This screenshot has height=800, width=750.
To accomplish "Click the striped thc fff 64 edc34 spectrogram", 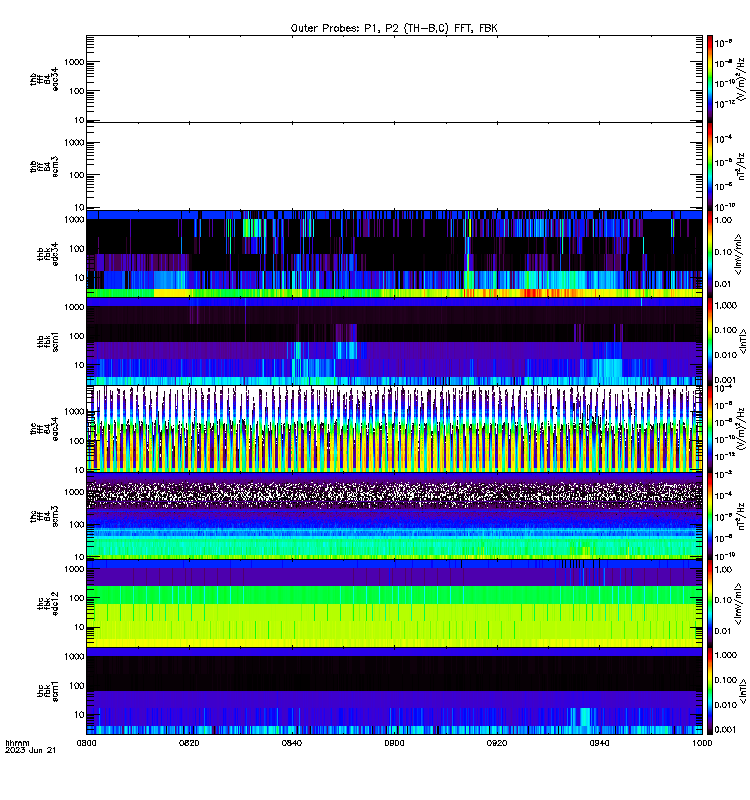I will click(x=394, y=429).
